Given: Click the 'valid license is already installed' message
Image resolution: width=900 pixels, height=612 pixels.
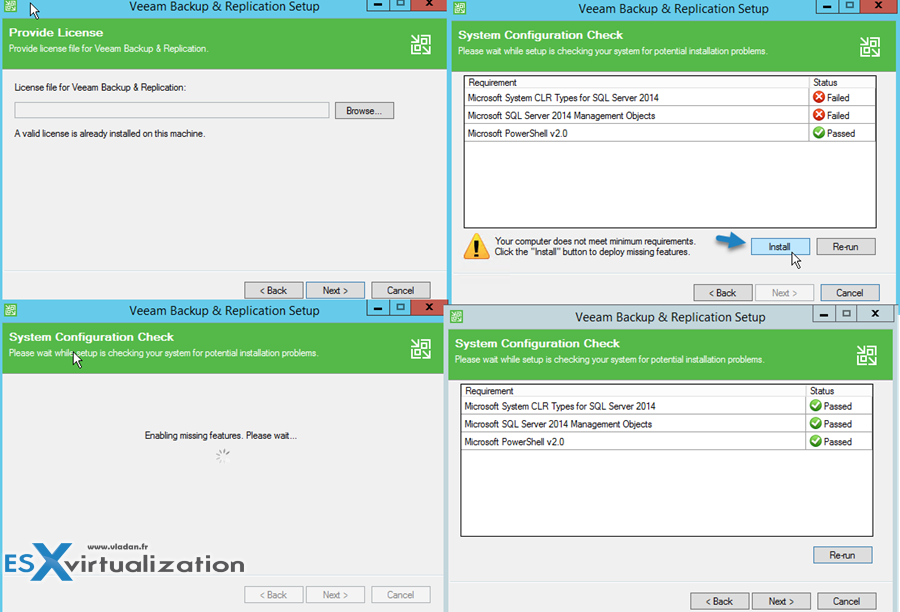Looking at the screenshot, I should (110, 134).
